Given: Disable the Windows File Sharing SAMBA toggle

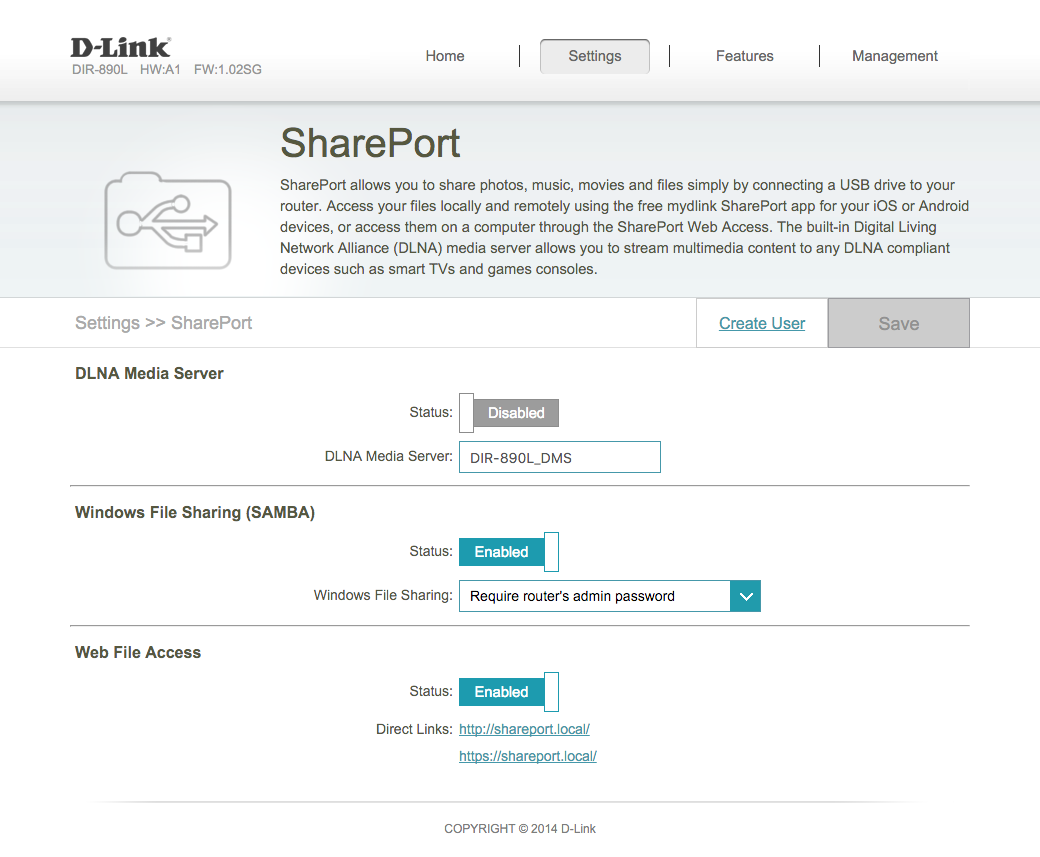Looking at the screenshot, I should coord(509,552).
